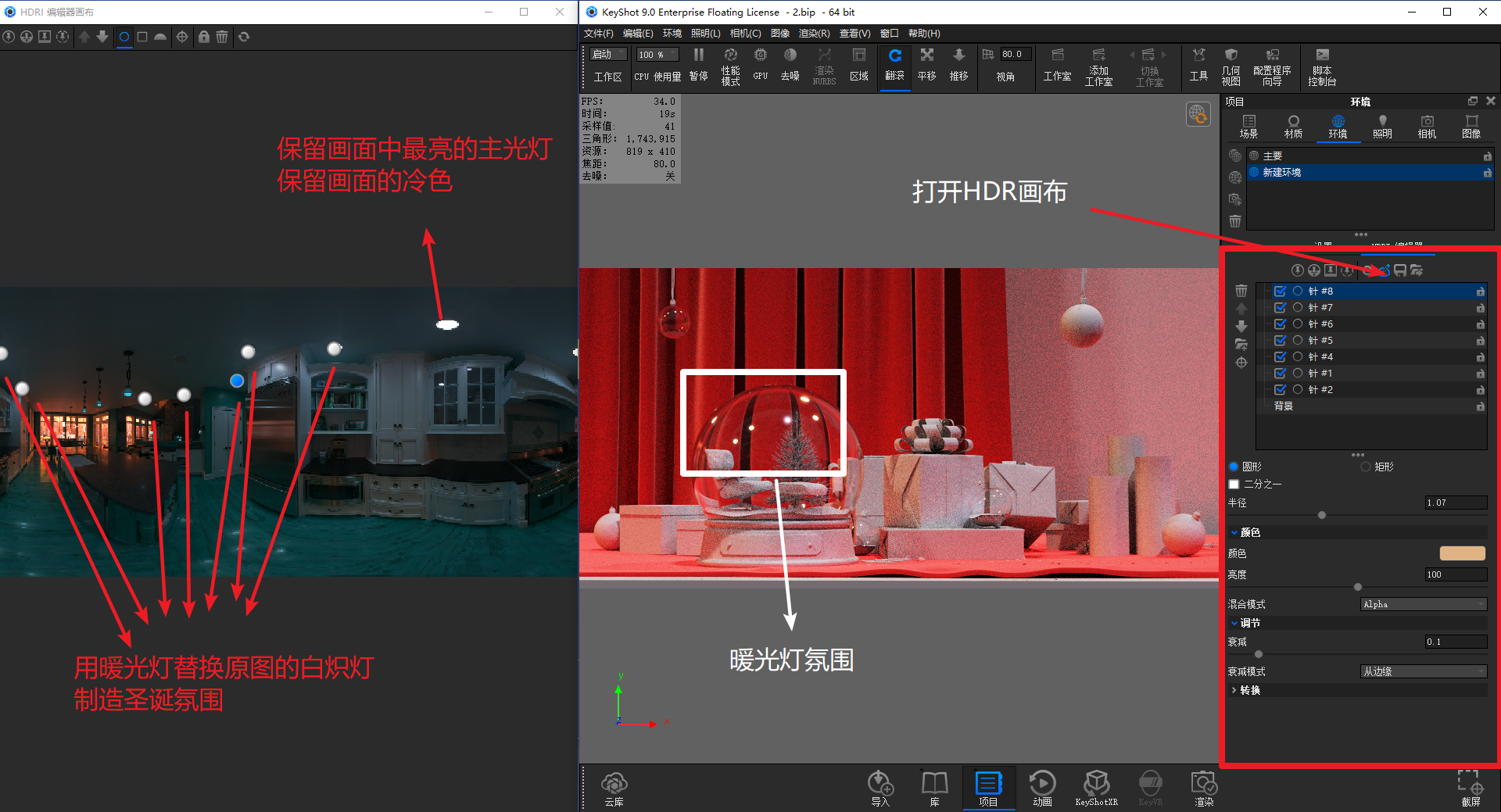This screenshot has width=1501, height=812.
Task: Open the 混合模式 Alpha dropdown
Action: click(x=1424, y=604)
